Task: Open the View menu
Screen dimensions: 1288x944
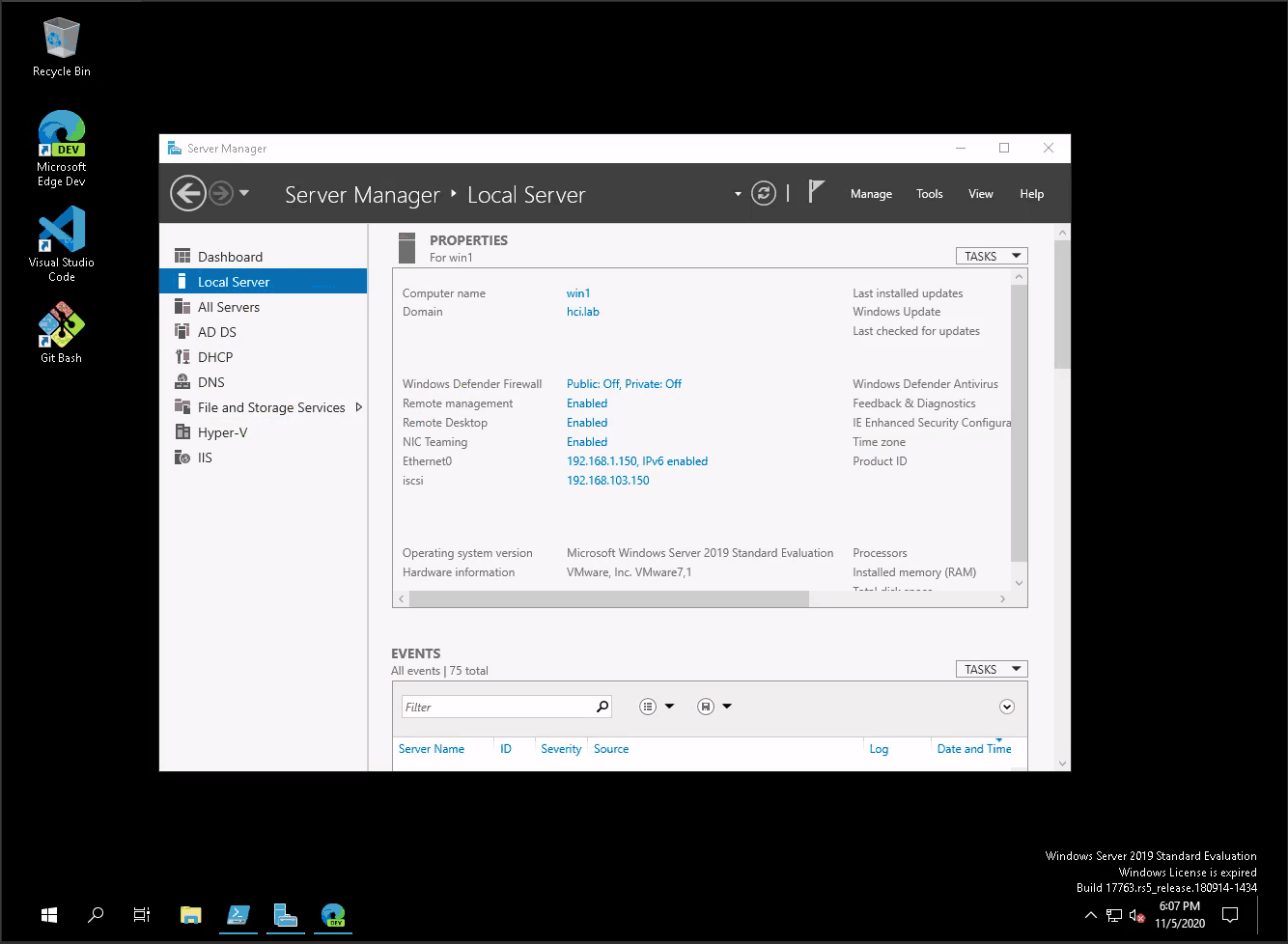Action: coord(981,194)
